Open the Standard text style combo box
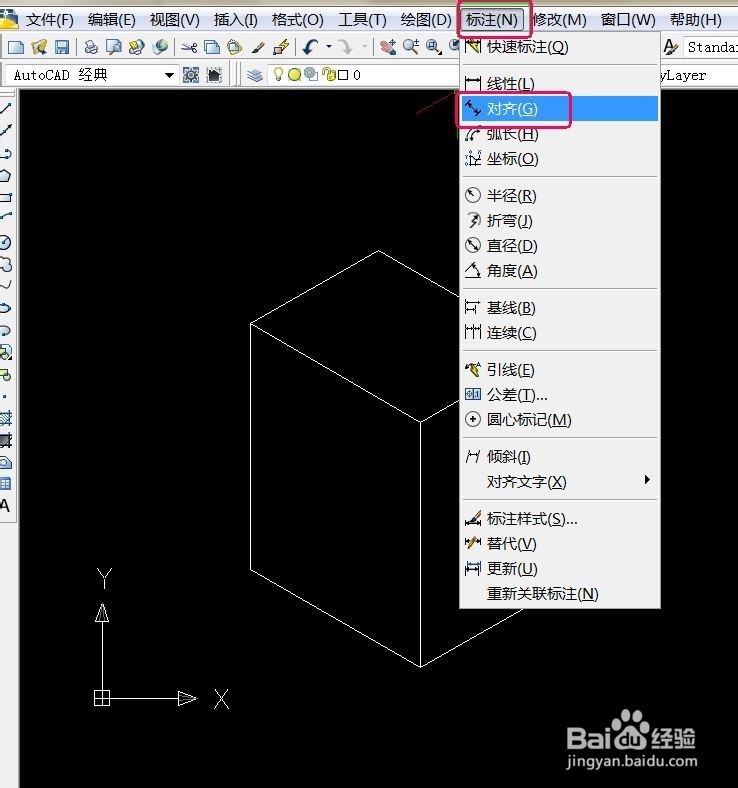 pyautogui.click(x=710, y=47)
